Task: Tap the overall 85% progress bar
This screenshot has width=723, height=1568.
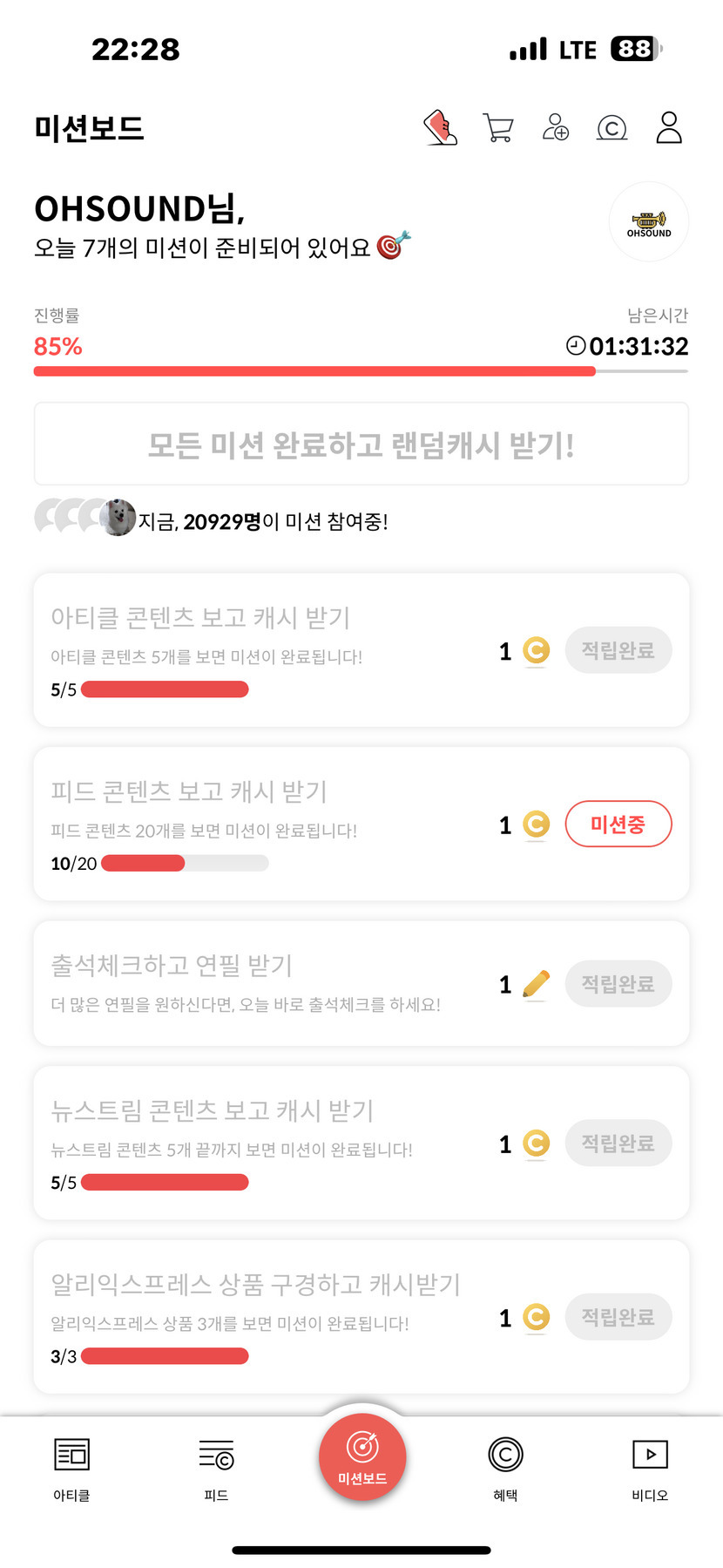Action: tap(361, 371)
